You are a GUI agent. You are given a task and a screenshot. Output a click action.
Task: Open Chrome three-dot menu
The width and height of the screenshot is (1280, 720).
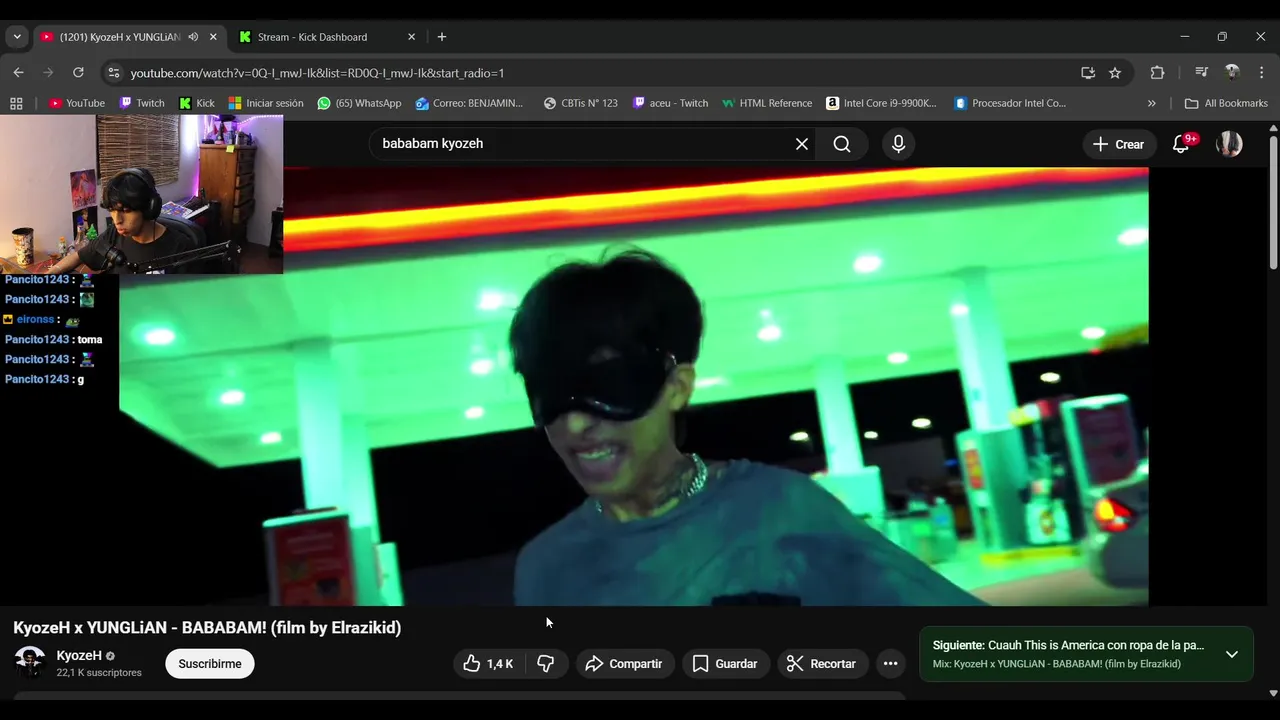coord(1261,73)
